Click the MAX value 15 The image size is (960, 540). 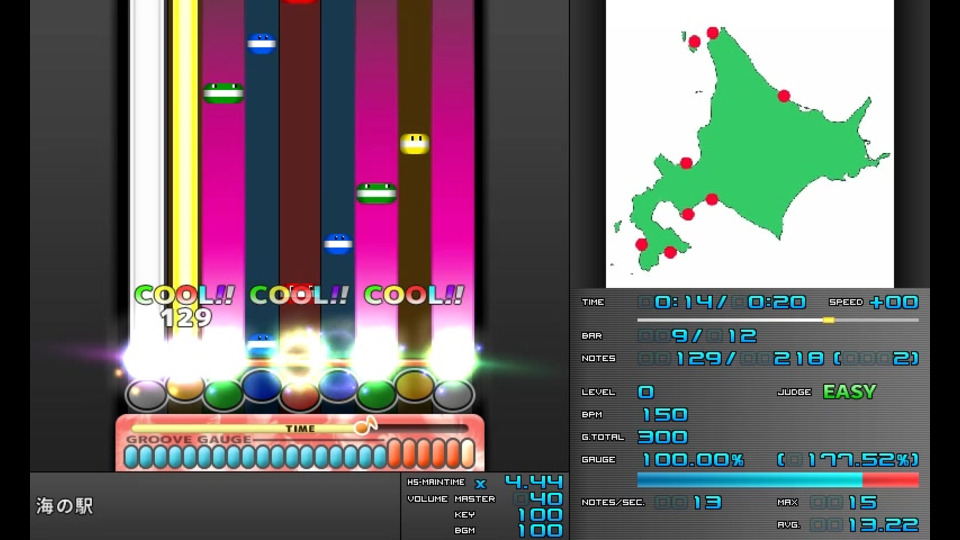point(863,503)
